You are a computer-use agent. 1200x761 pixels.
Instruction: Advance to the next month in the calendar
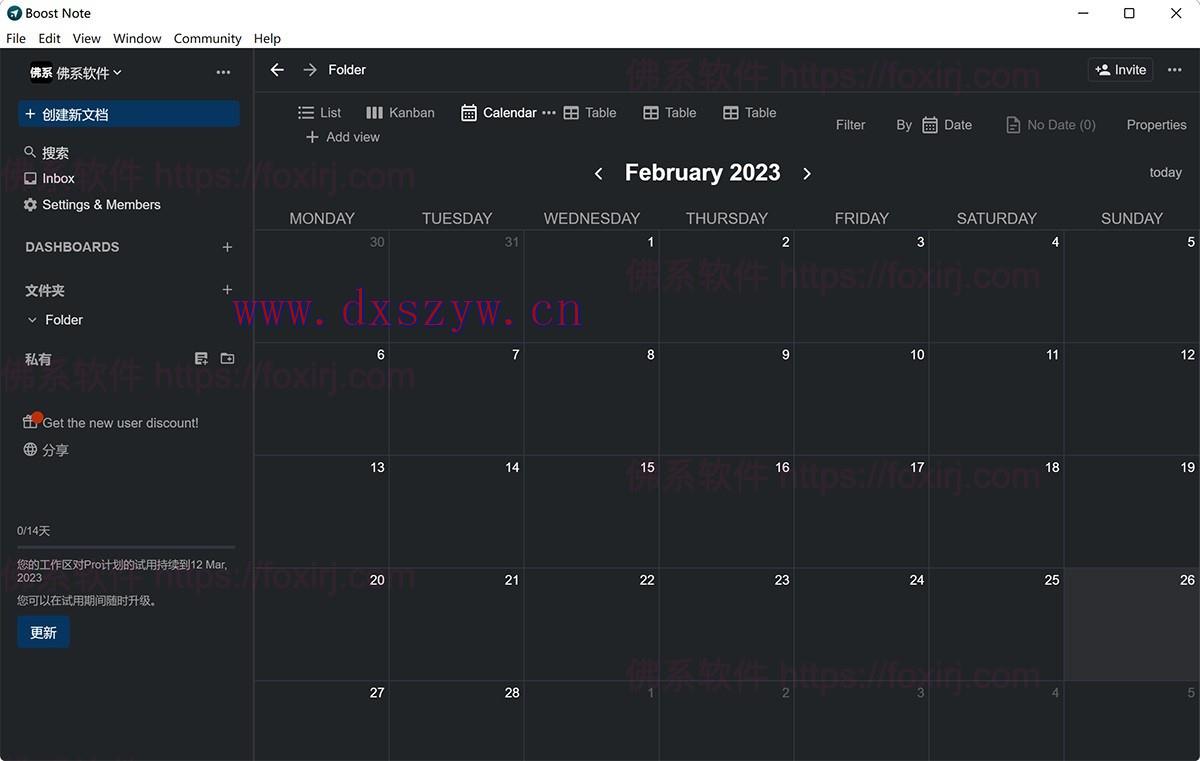(807, 173)
